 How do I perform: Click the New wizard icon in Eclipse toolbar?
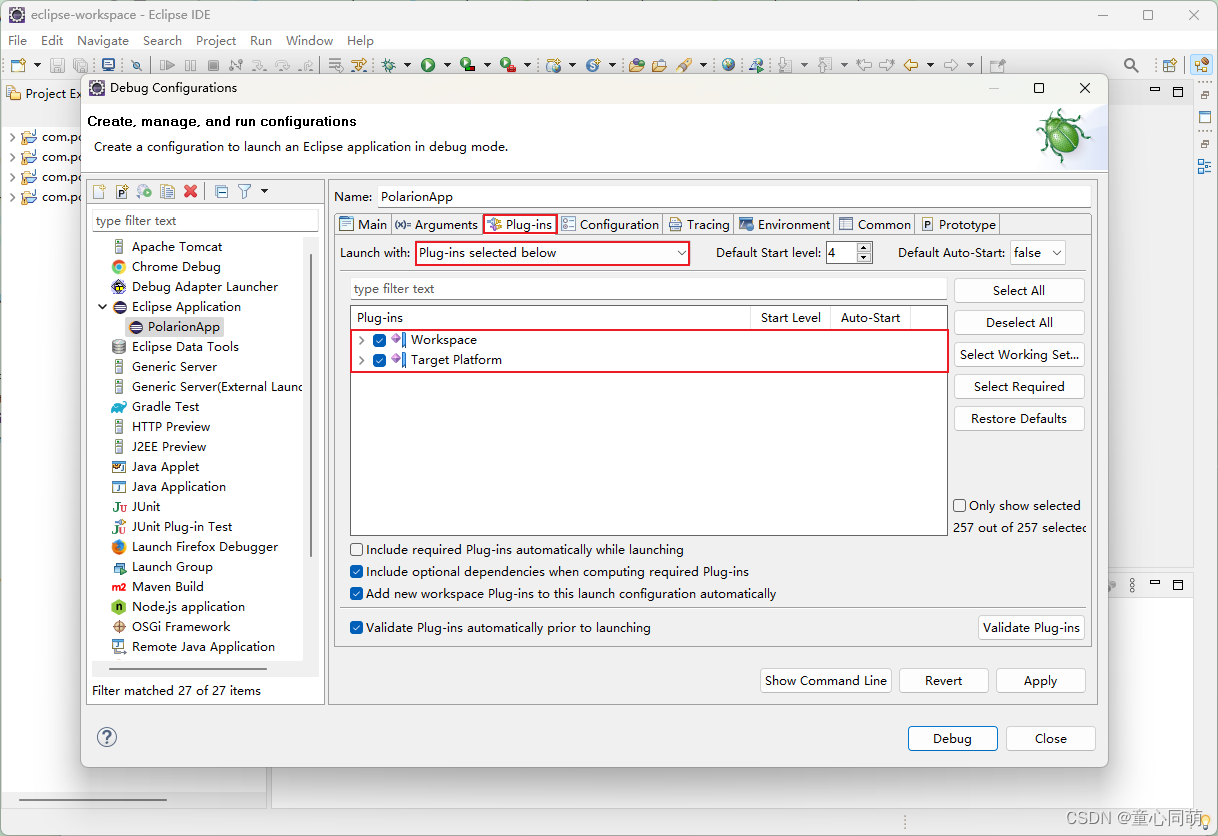(x=17, y=66)
